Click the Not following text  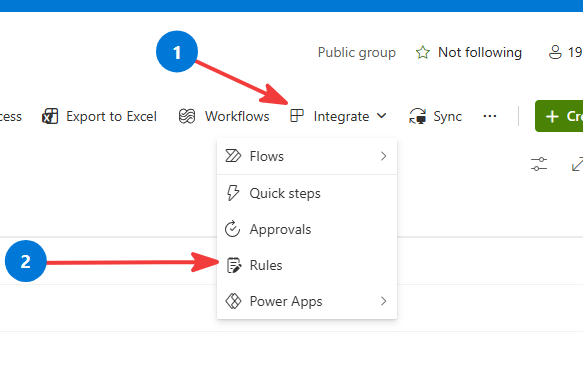click(x=480, y=52)
